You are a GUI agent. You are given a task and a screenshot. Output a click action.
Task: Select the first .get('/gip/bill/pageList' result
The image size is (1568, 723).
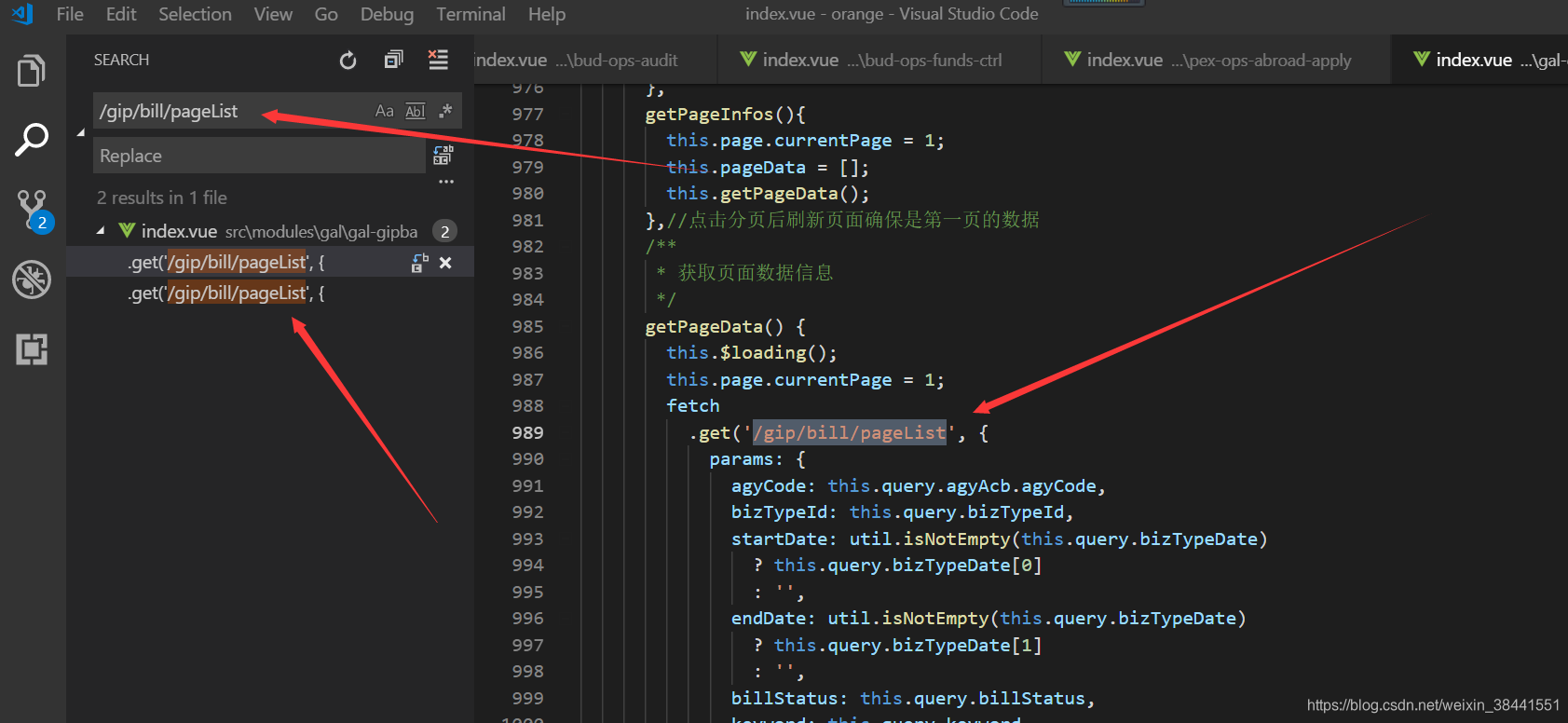pos(225,263)
